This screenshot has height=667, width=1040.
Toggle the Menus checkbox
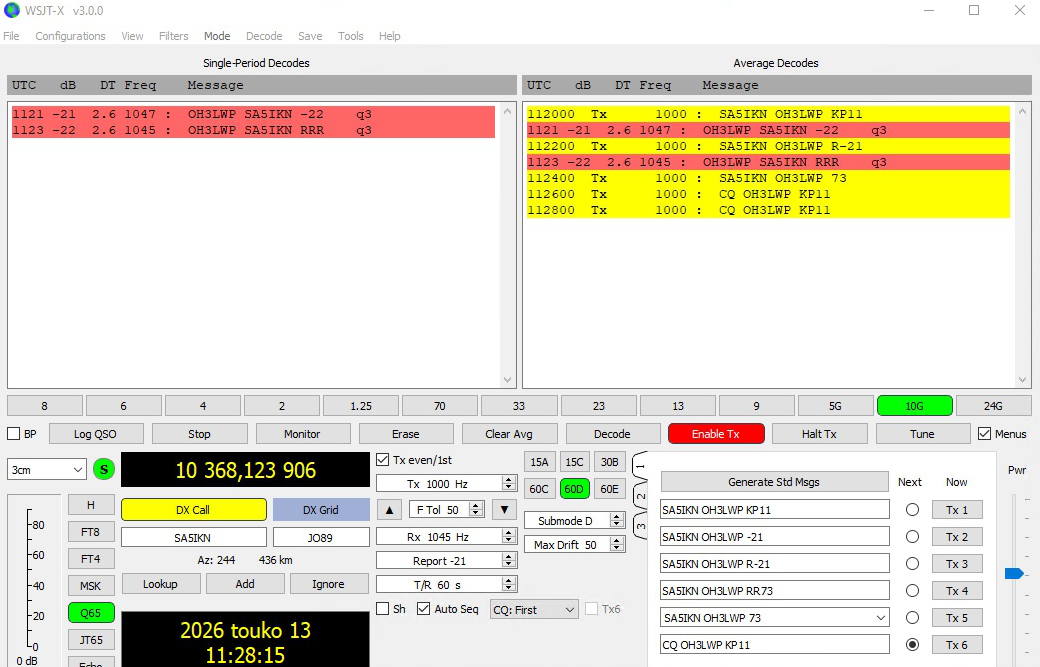984,434
